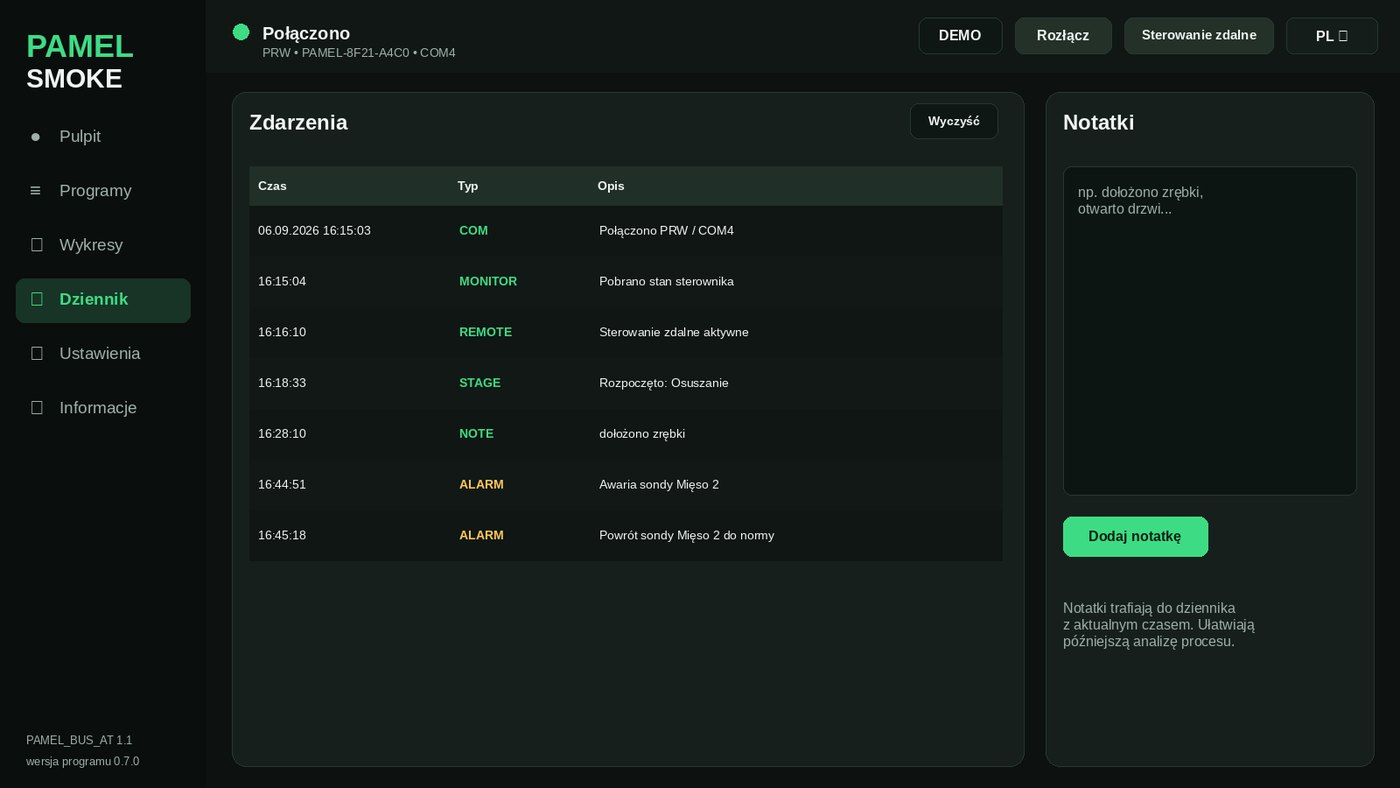Click the 'dołożono zrębki' note description
Image resolution: width=1400 pixels, height=788 pixels.
point(642,434)
